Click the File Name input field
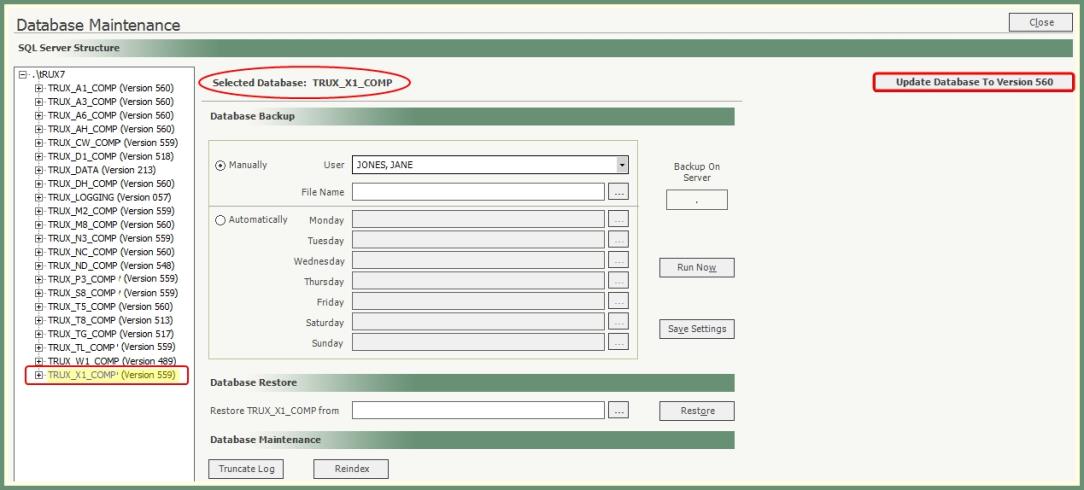This screenshot has width=1084, height=490. [x=478, y=192]
